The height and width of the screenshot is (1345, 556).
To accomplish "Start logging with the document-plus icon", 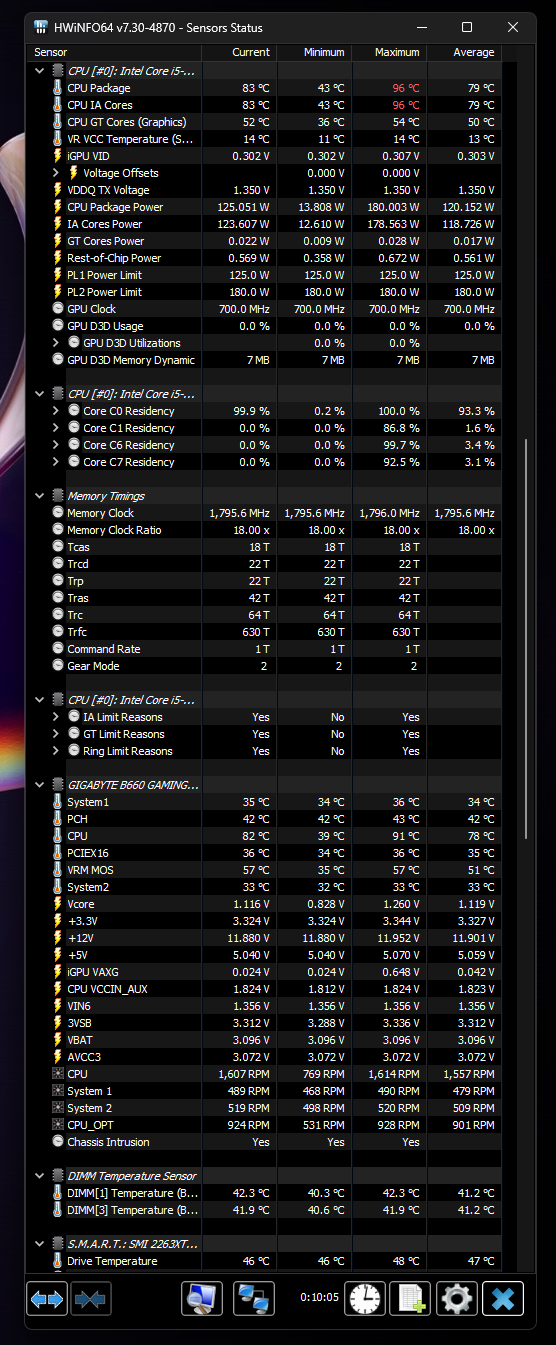I will [411, 1298].
